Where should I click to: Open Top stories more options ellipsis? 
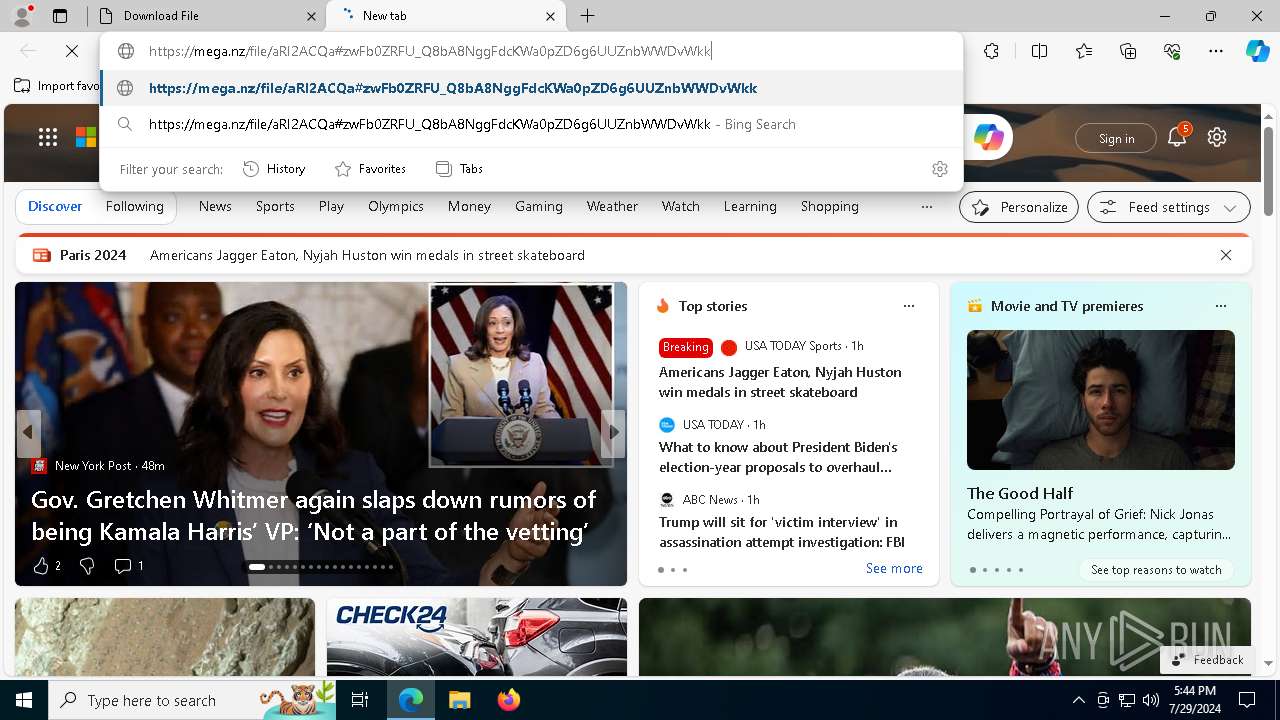909,306
